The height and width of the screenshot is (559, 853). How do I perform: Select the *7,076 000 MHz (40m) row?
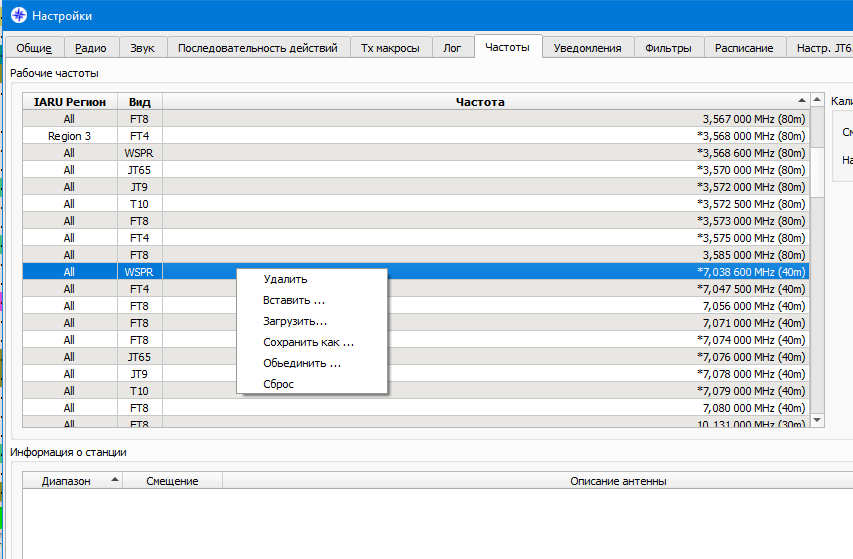tap(416, 357)
